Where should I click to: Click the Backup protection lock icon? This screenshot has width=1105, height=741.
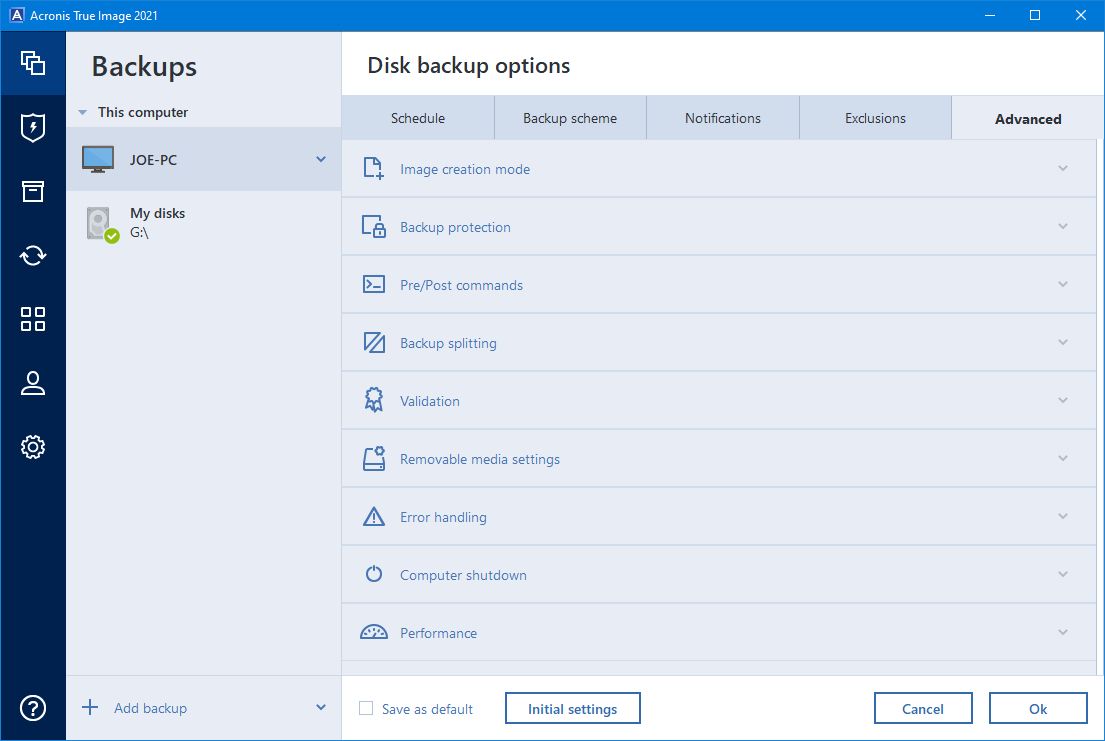point(374,226)
